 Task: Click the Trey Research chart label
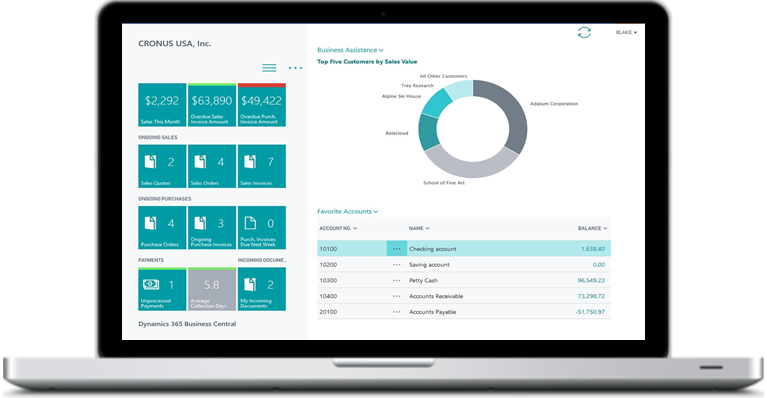417,86
